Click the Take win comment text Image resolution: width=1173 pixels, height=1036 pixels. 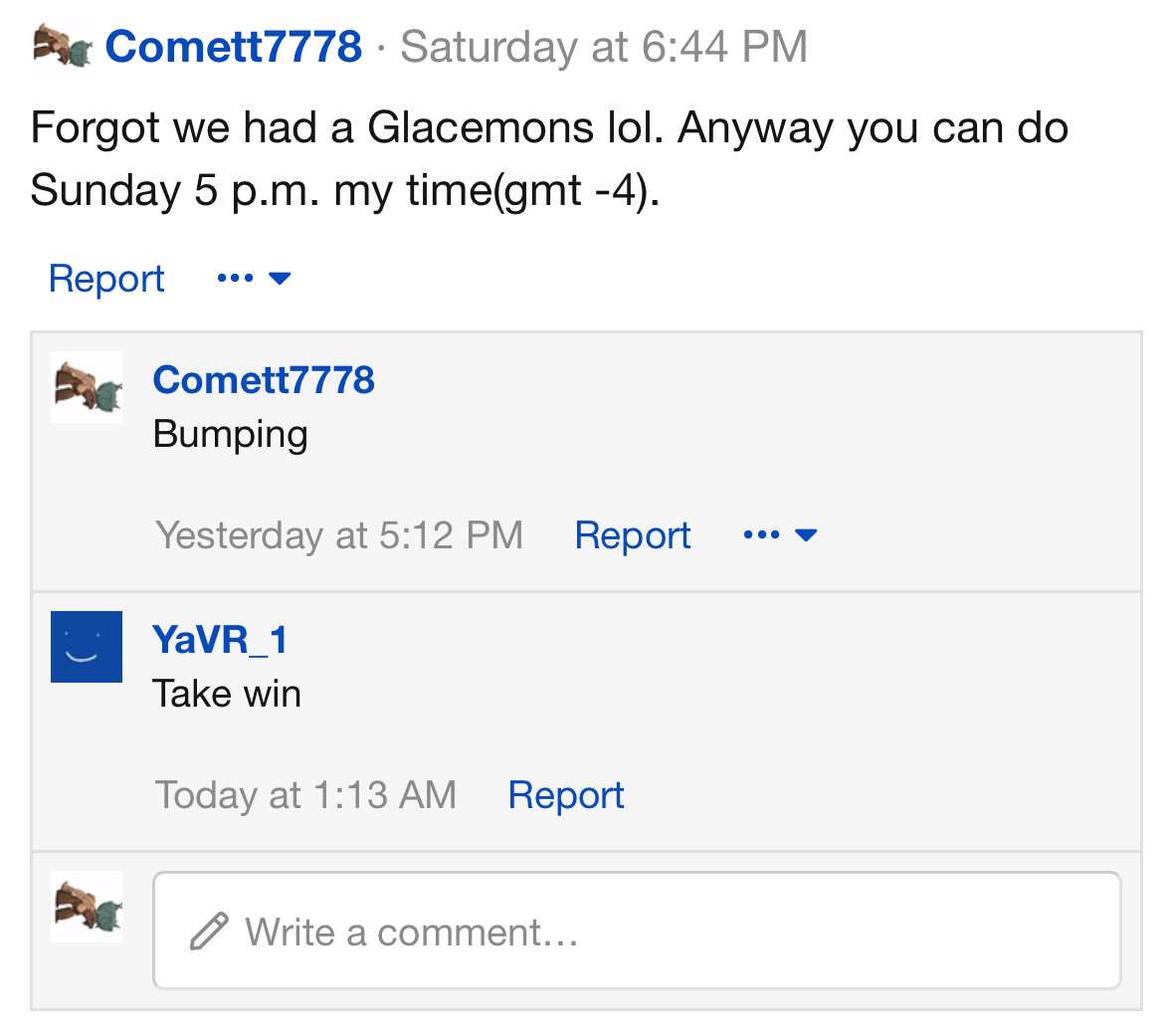tap(227, 694)
